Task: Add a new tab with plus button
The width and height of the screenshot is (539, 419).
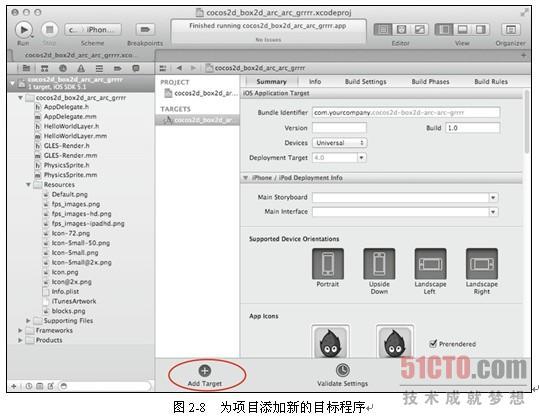Action: (524, 55)
